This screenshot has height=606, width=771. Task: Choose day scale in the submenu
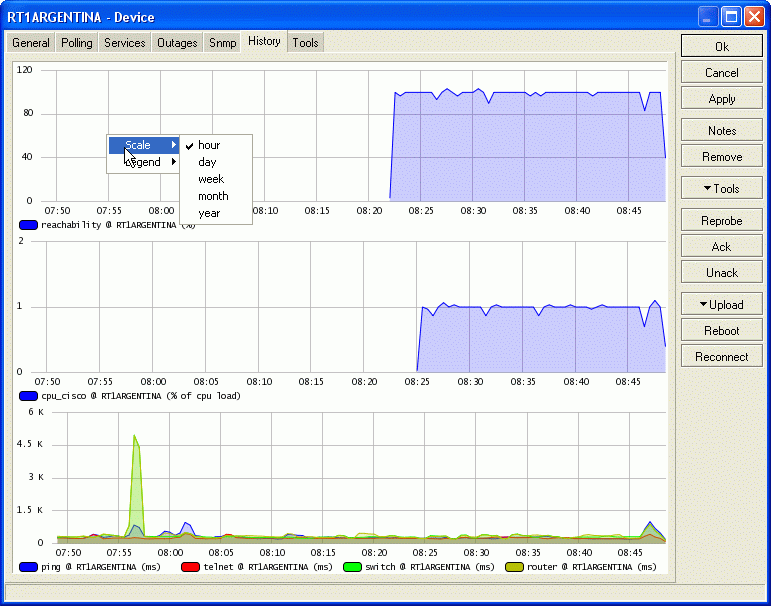pos(216,162)
